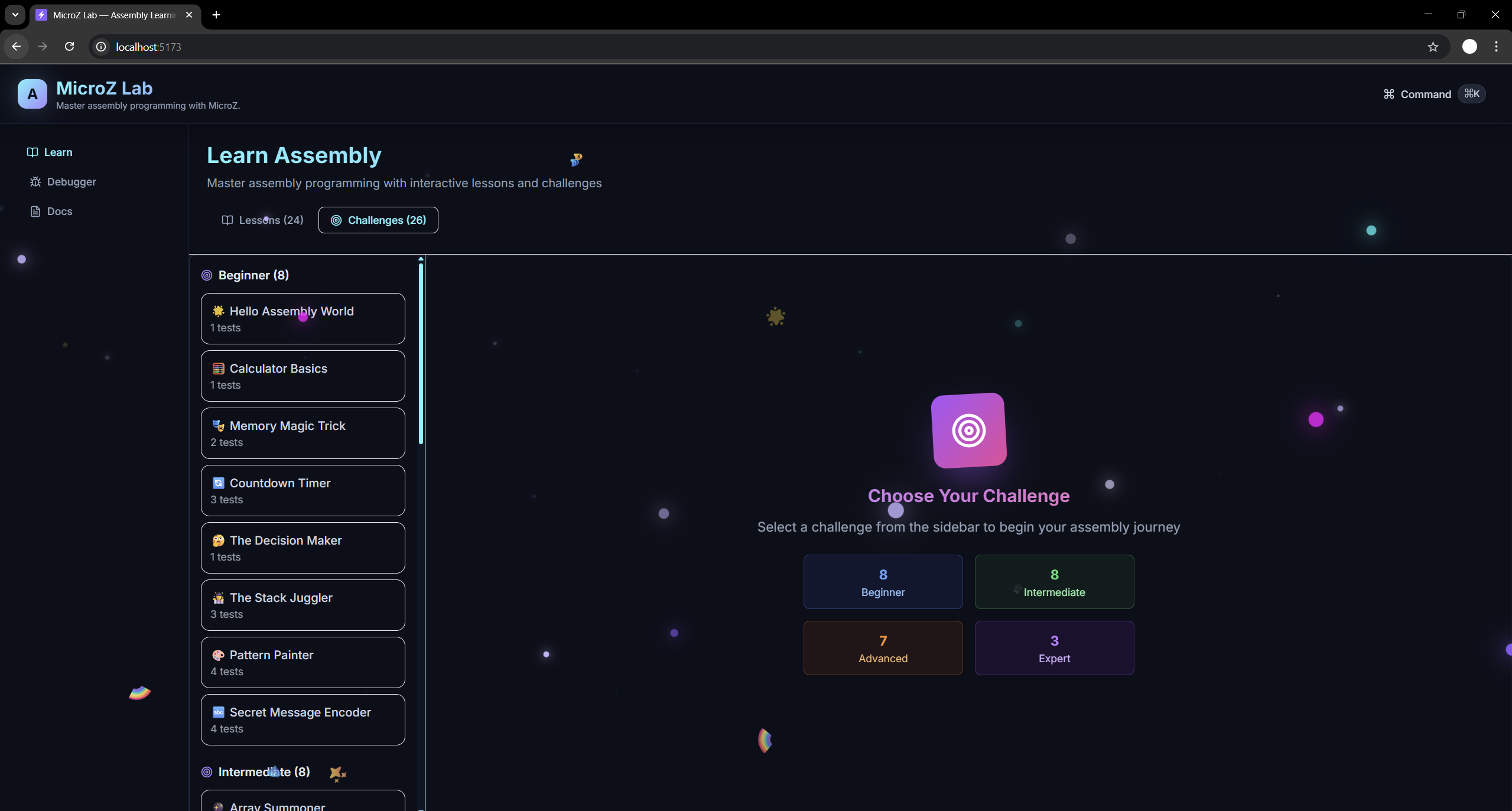This screenshot has width=1512, height=811.
Task: Click the MicroZ Lab 'A' logo icon
Action: (x=32, y=94)
